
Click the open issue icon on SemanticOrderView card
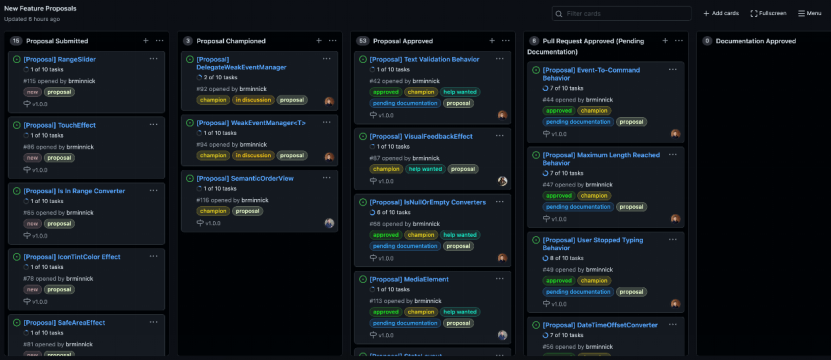coord(190,178)
